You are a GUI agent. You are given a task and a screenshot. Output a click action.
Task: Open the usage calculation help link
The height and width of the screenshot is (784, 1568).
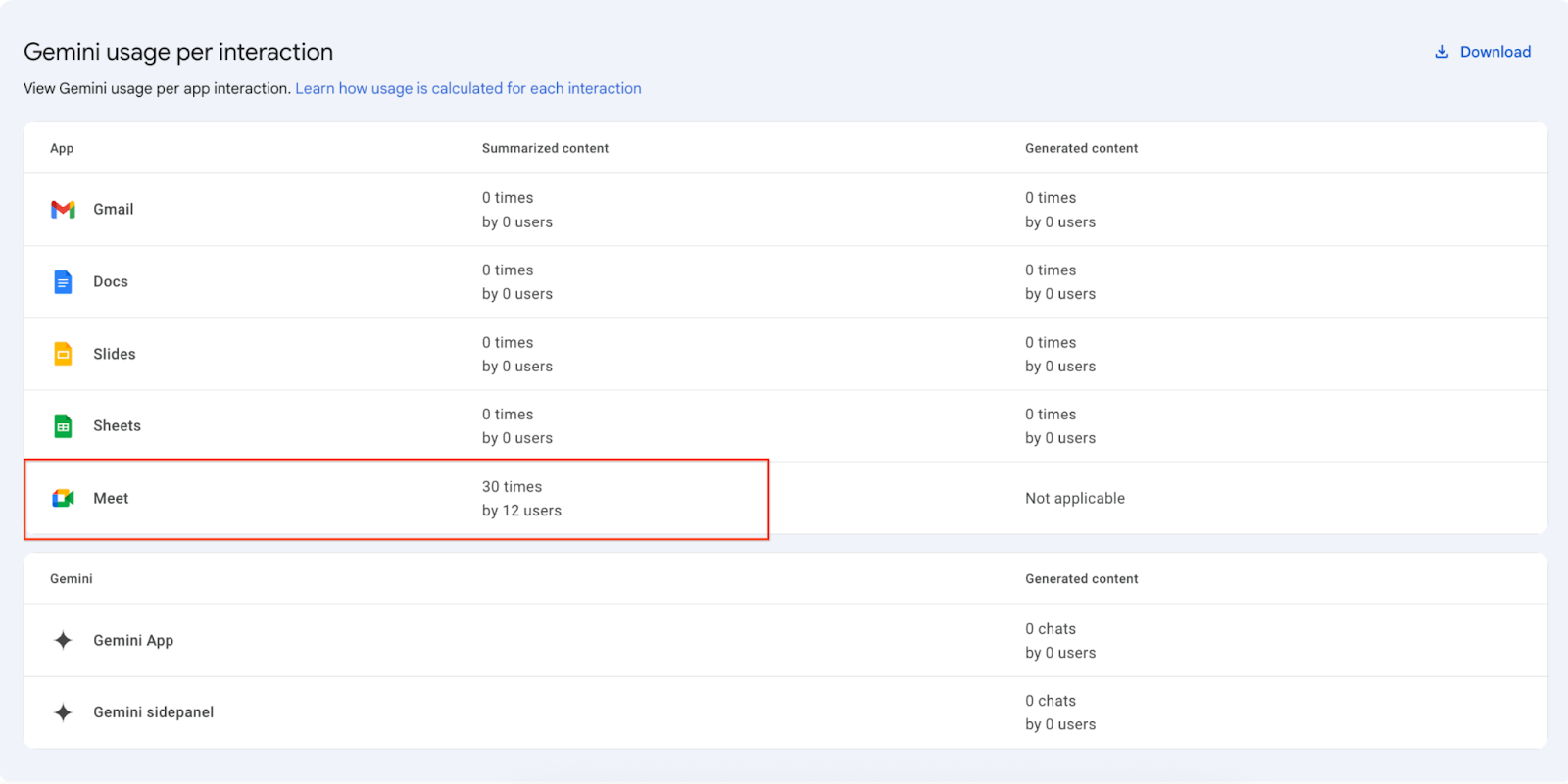point(467,88)
